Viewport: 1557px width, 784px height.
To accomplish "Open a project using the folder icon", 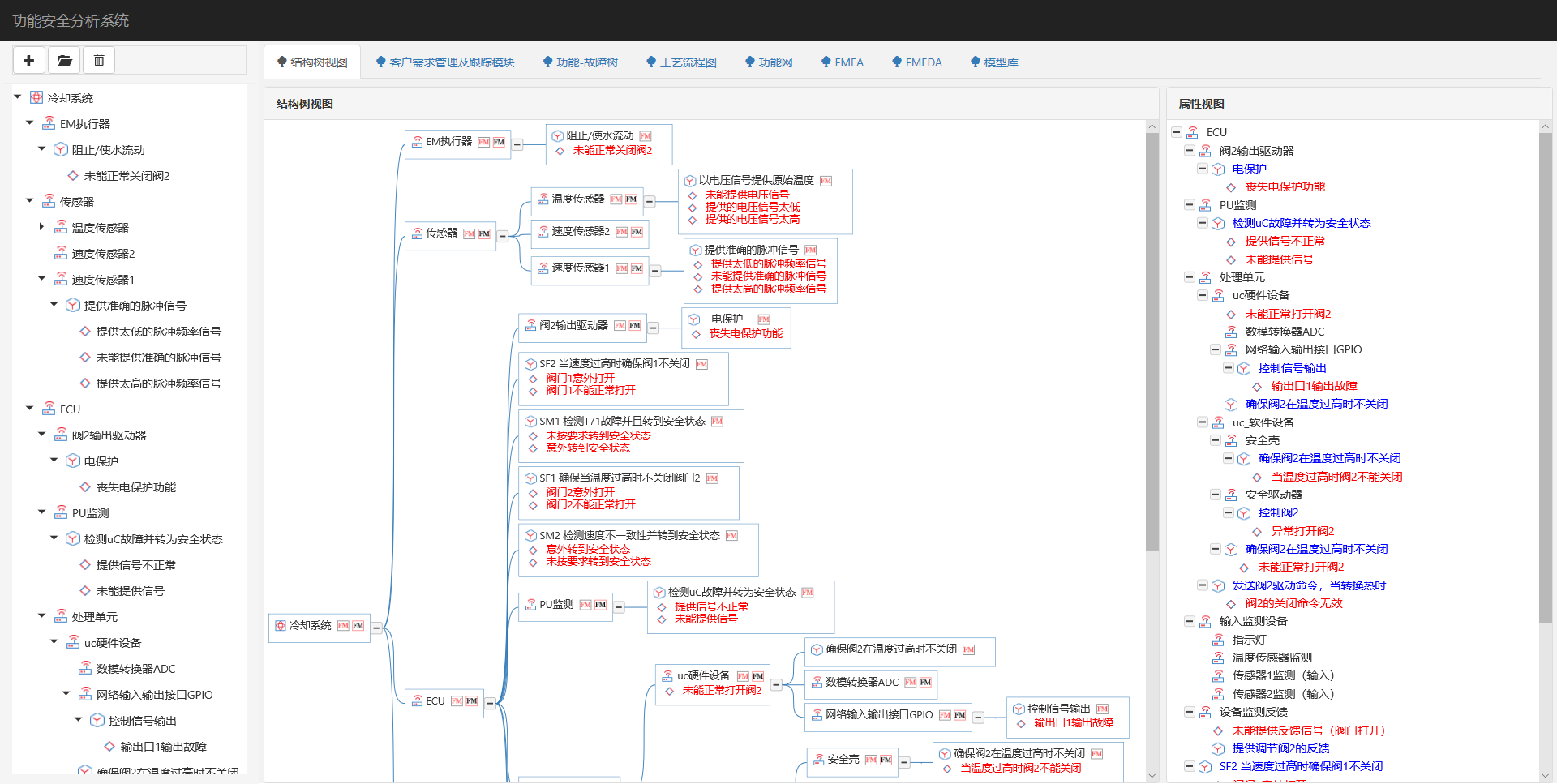I will tap(64, 60).
